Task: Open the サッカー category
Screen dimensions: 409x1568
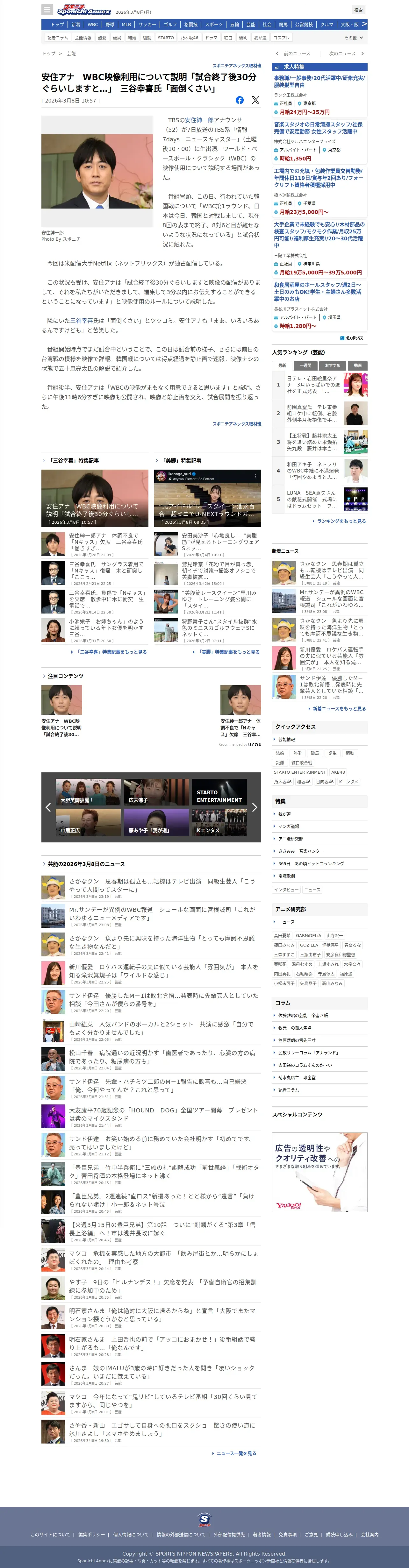Action: tap(147, 25)
